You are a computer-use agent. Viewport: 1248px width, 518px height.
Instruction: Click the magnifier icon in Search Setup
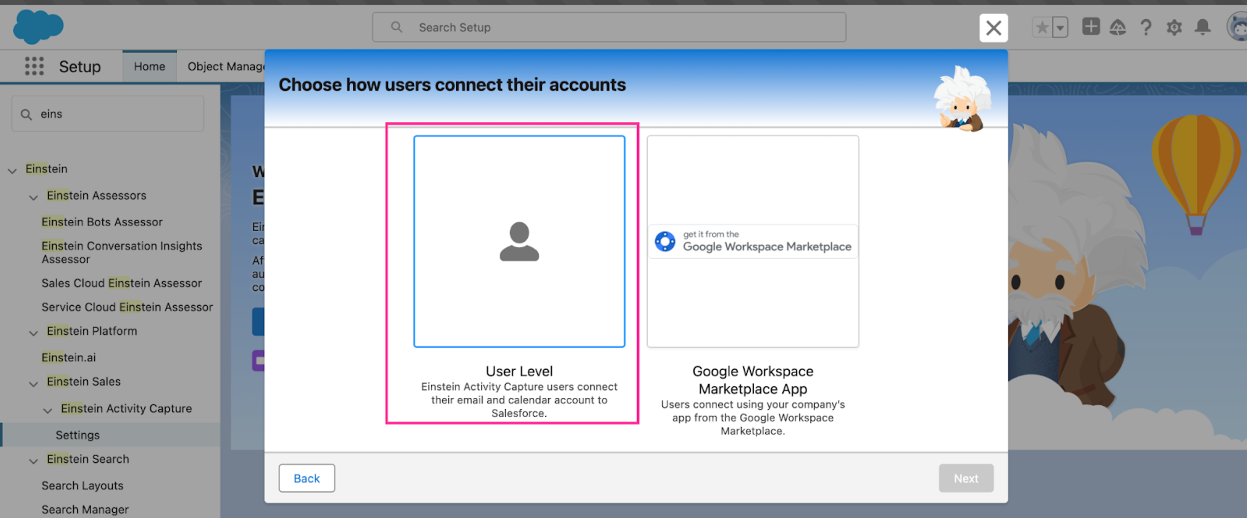(x=397, y=27)
